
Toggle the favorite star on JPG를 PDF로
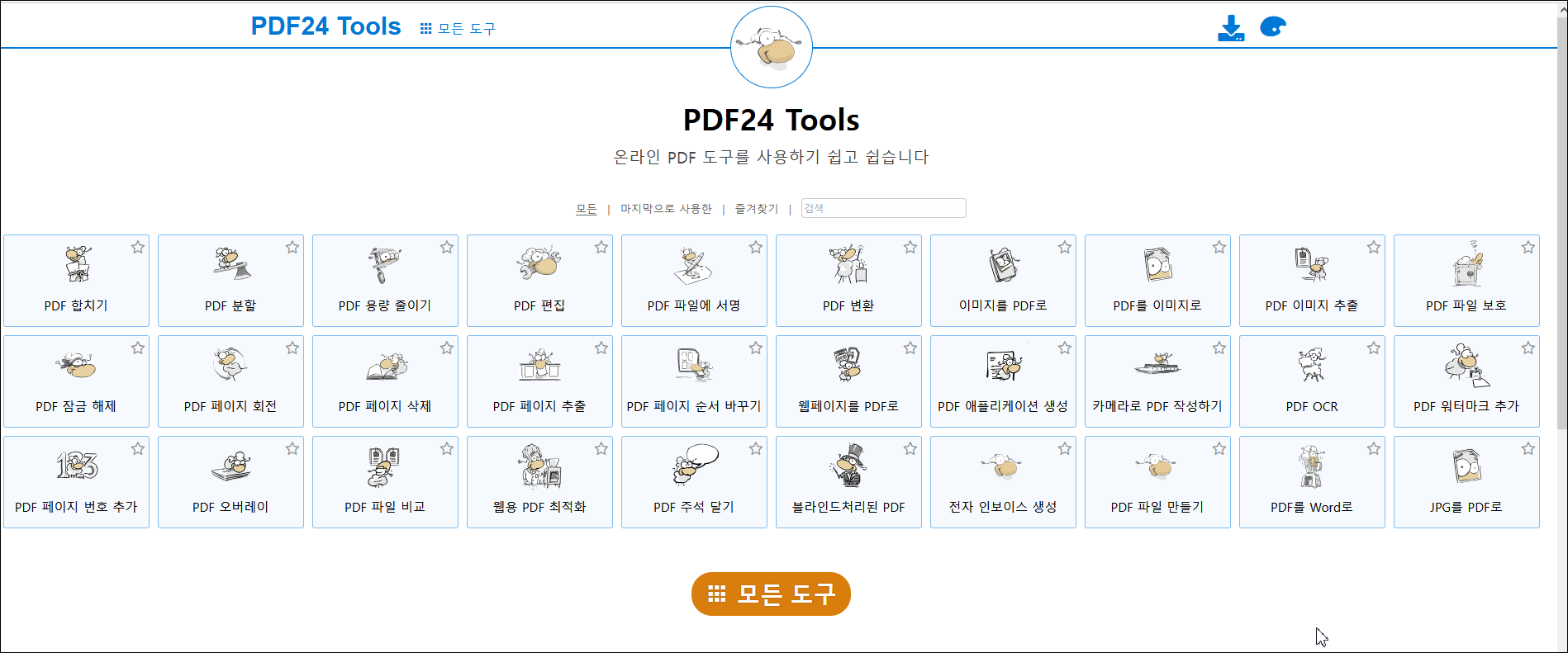point(1528,448)
